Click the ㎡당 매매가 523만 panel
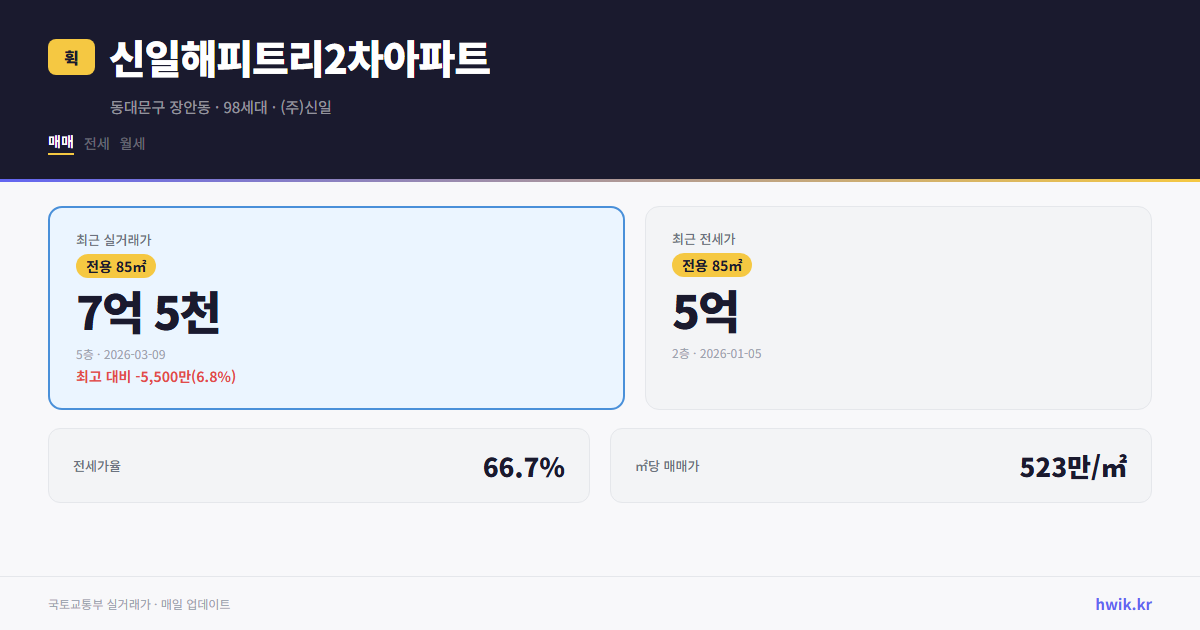 pos(880,465)
